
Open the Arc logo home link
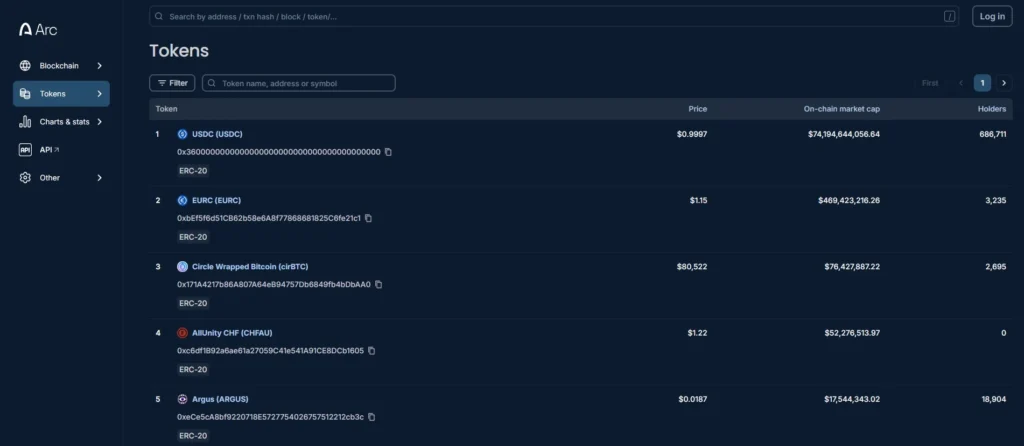point(38,29)
